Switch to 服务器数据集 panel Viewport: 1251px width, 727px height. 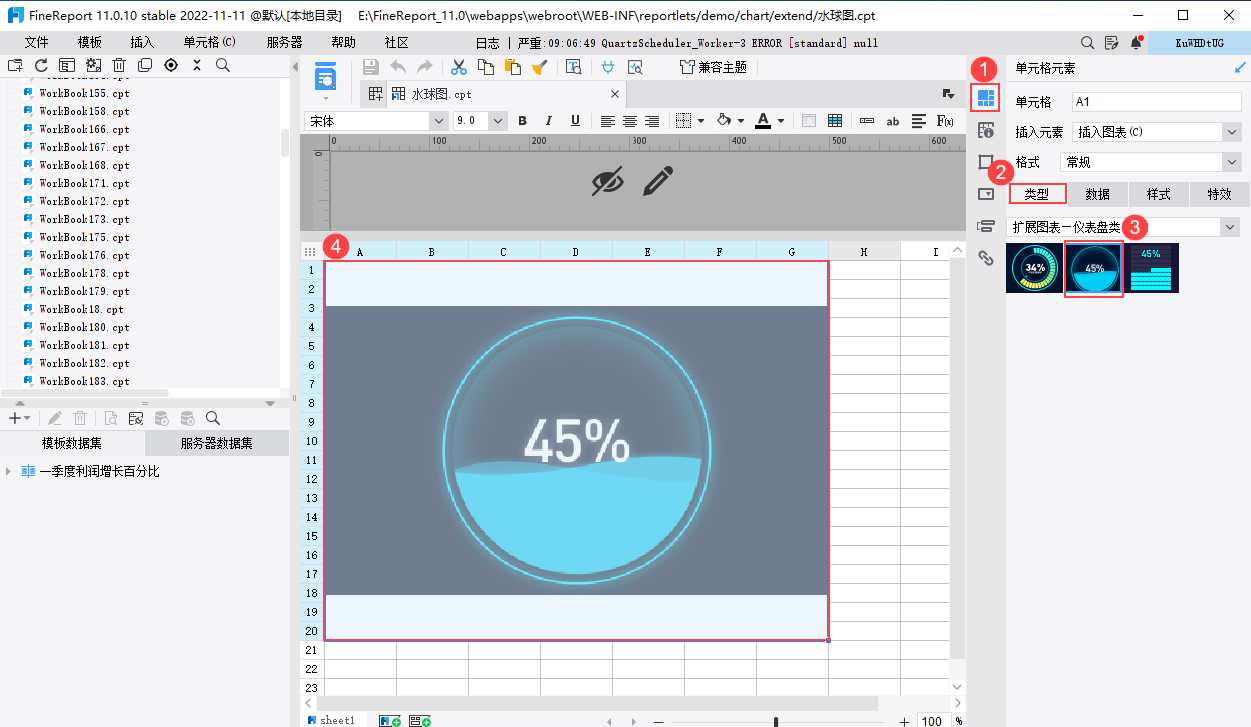tap(216, 443)
